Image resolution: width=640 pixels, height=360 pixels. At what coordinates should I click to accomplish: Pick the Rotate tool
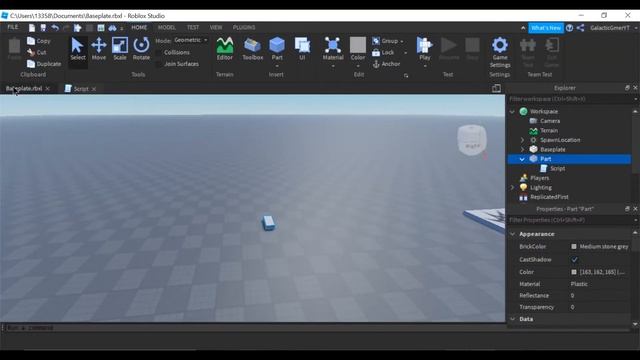pos(141,49)
